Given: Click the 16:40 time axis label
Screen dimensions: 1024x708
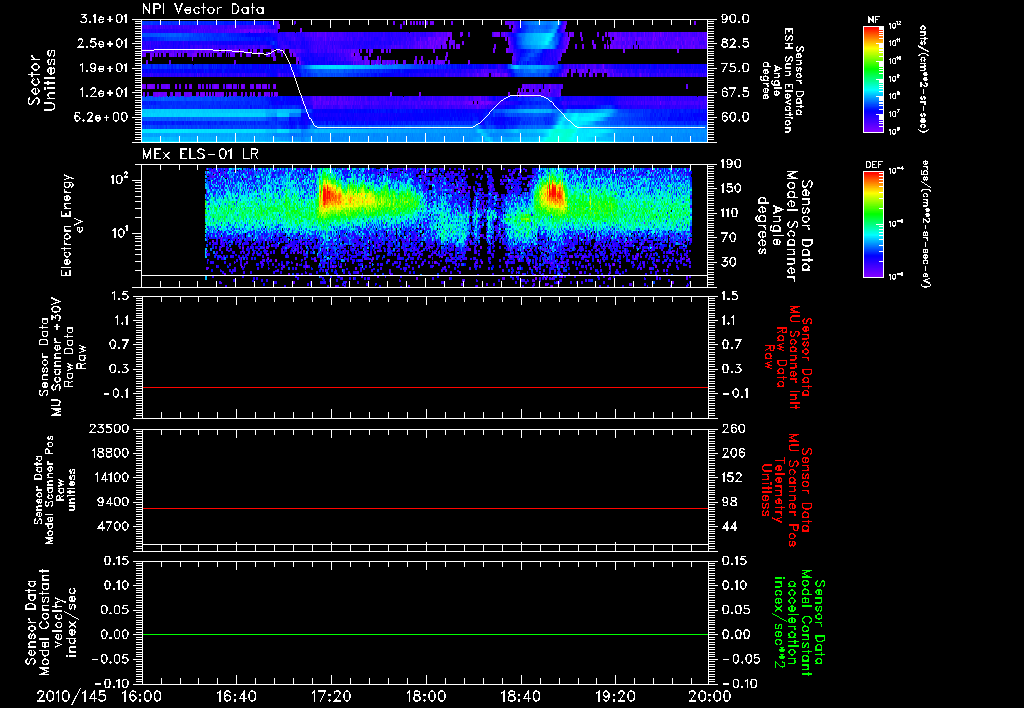Looking at the screenshot, I should (236, 696).
